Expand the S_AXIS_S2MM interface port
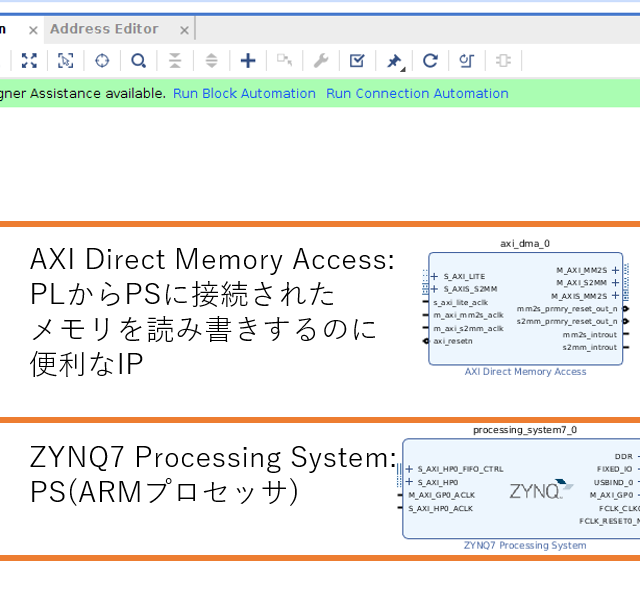The height and width of the screenshot is (598, 640). [435, 289]
